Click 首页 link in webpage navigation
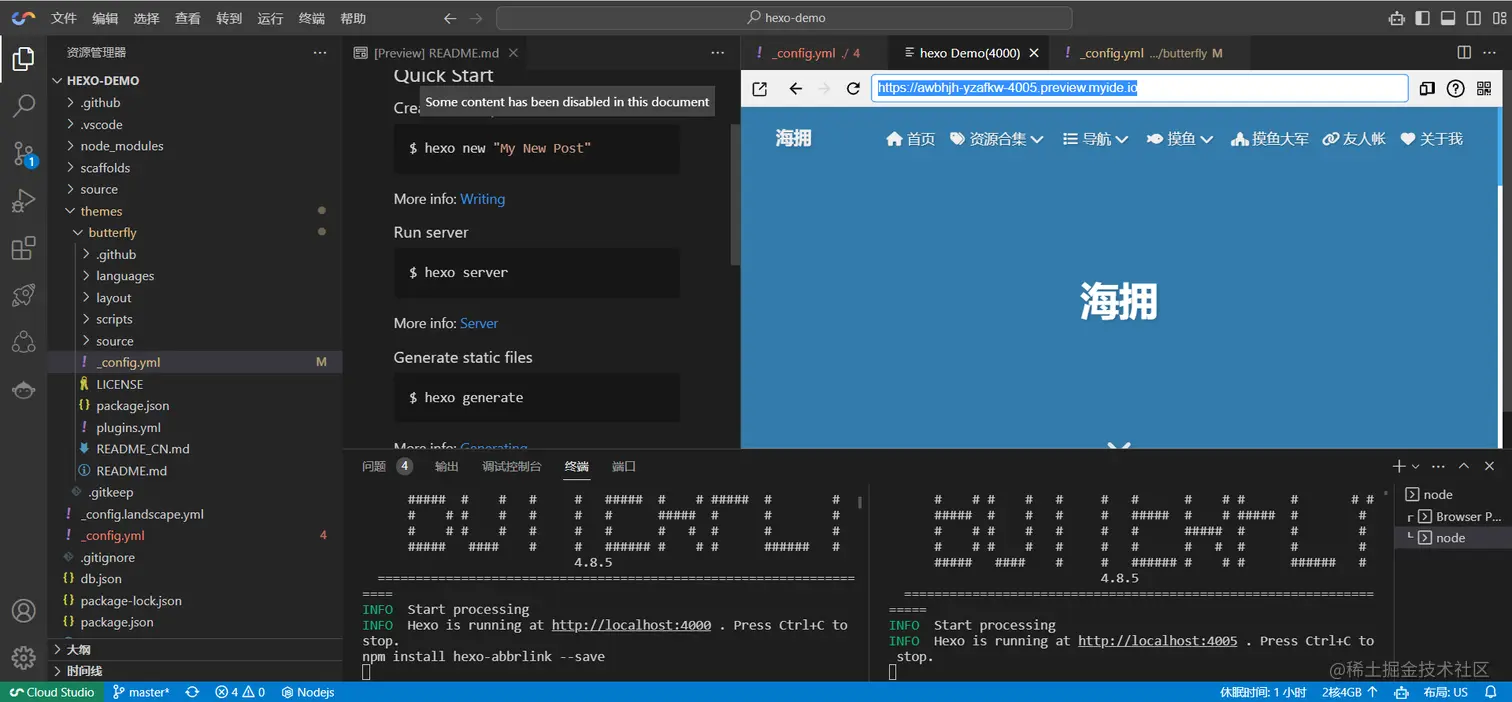This screenshot has width=1512, height=702. click(911, 139)
